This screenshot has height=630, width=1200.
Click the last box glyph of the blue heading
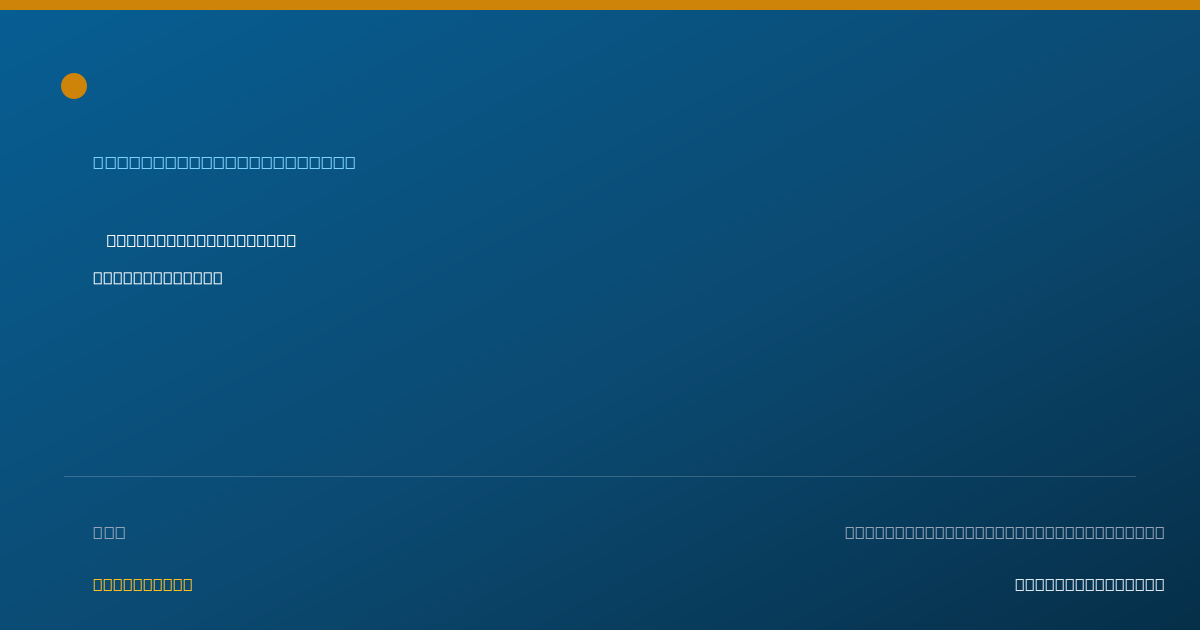pos(350,162)
